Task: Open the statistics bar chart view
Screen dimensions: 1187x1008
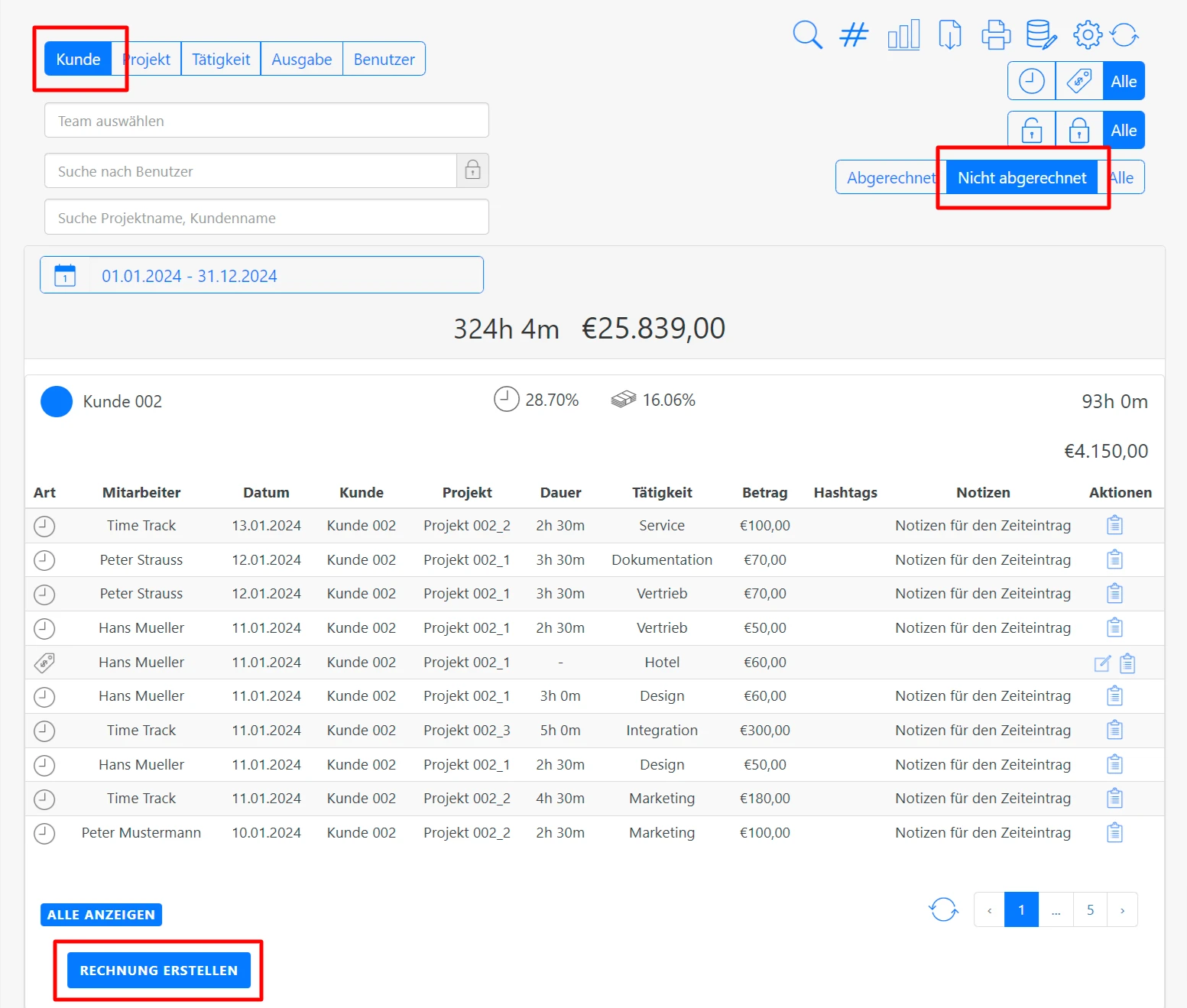Action: tap(903, 34)
